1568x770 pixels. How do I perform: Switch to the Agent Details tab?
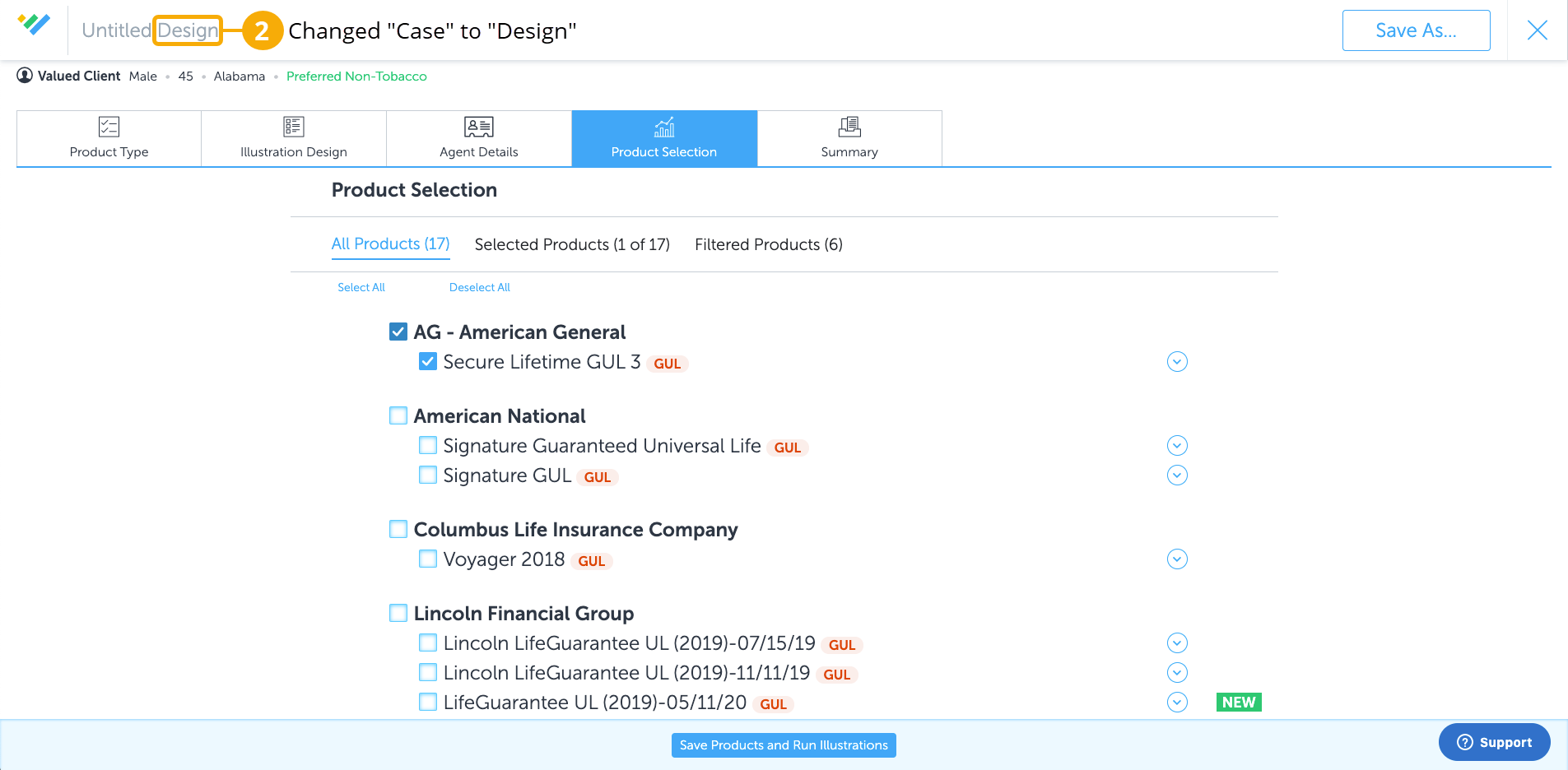pyautogui.click(x=479, y=138)
